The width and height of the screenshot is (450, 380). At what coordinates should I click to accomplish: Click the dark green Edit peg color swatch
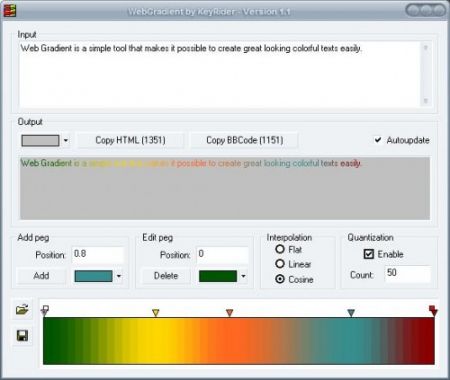pos(218,276)
